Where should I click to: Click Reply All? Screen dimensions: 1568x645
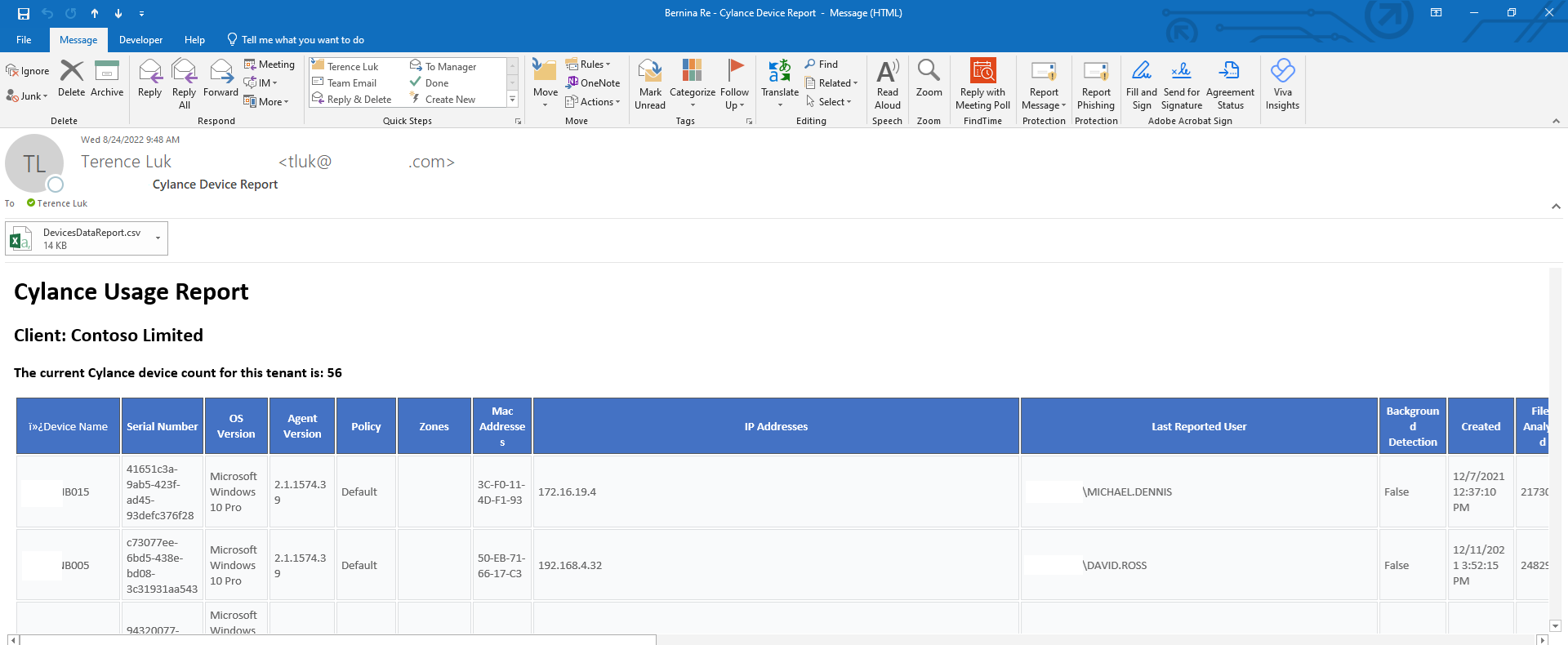(x=185, y=84)
